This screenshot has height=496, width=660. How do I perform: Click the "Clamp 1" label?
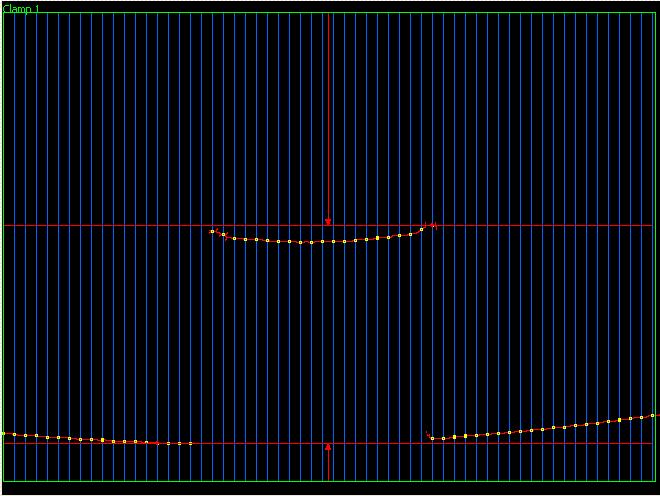21,8
